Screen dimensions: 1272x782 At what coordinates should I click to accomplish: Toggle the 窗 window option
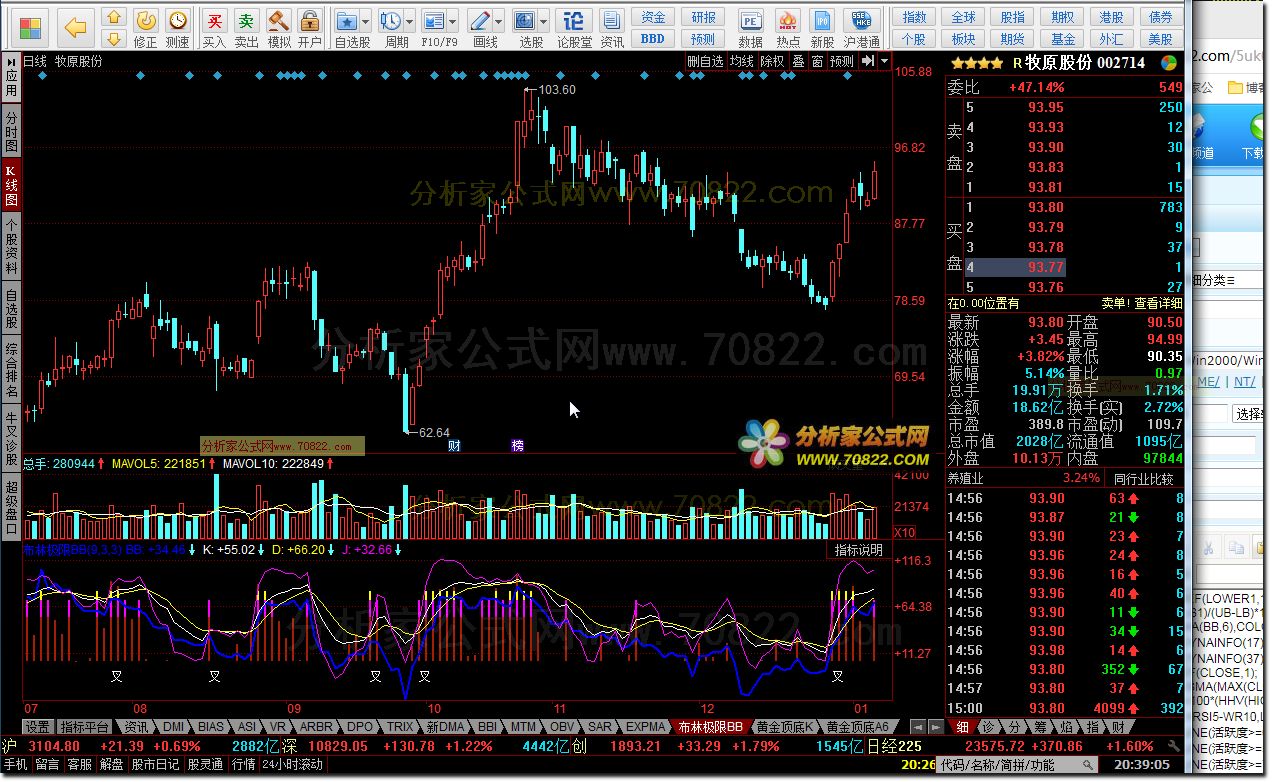click(x=817, y=61)
